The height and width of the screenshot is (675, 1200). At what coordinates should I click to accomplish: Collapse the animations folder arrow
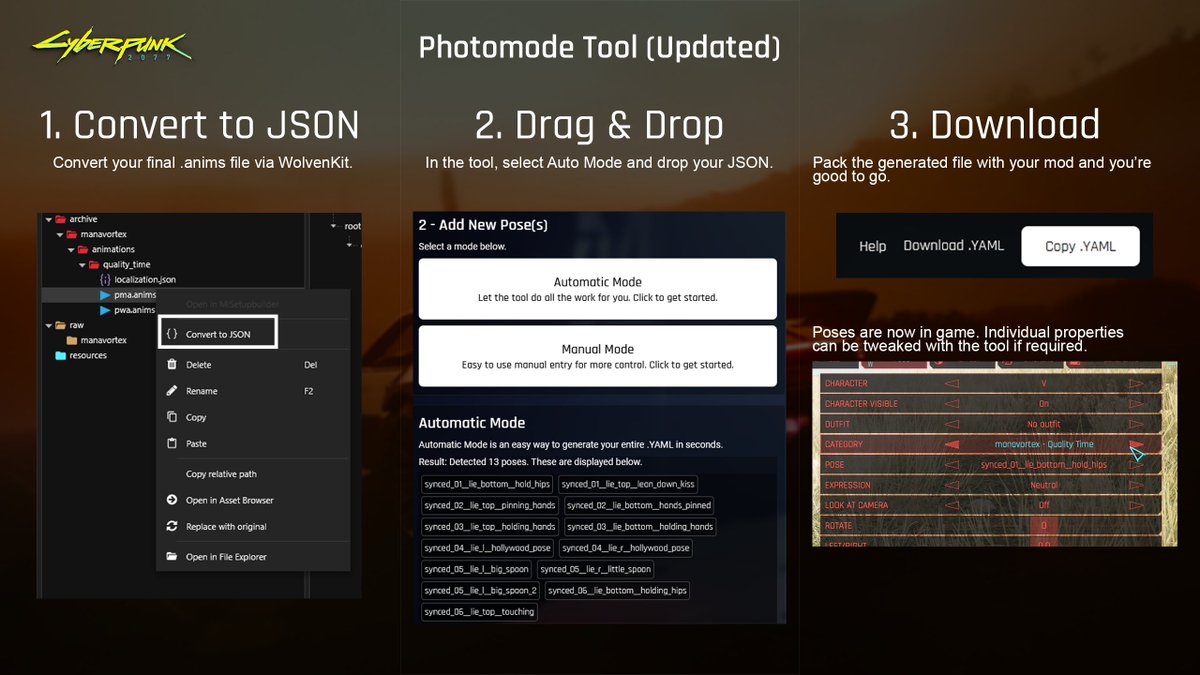(71, 249)
